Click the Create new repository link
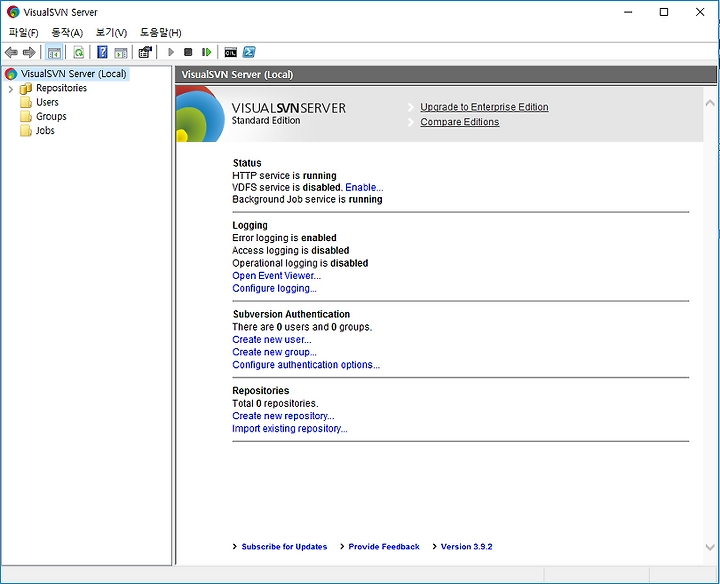This screenshot has width=720, height=584. pyautogui.click(x=283, y=416)
